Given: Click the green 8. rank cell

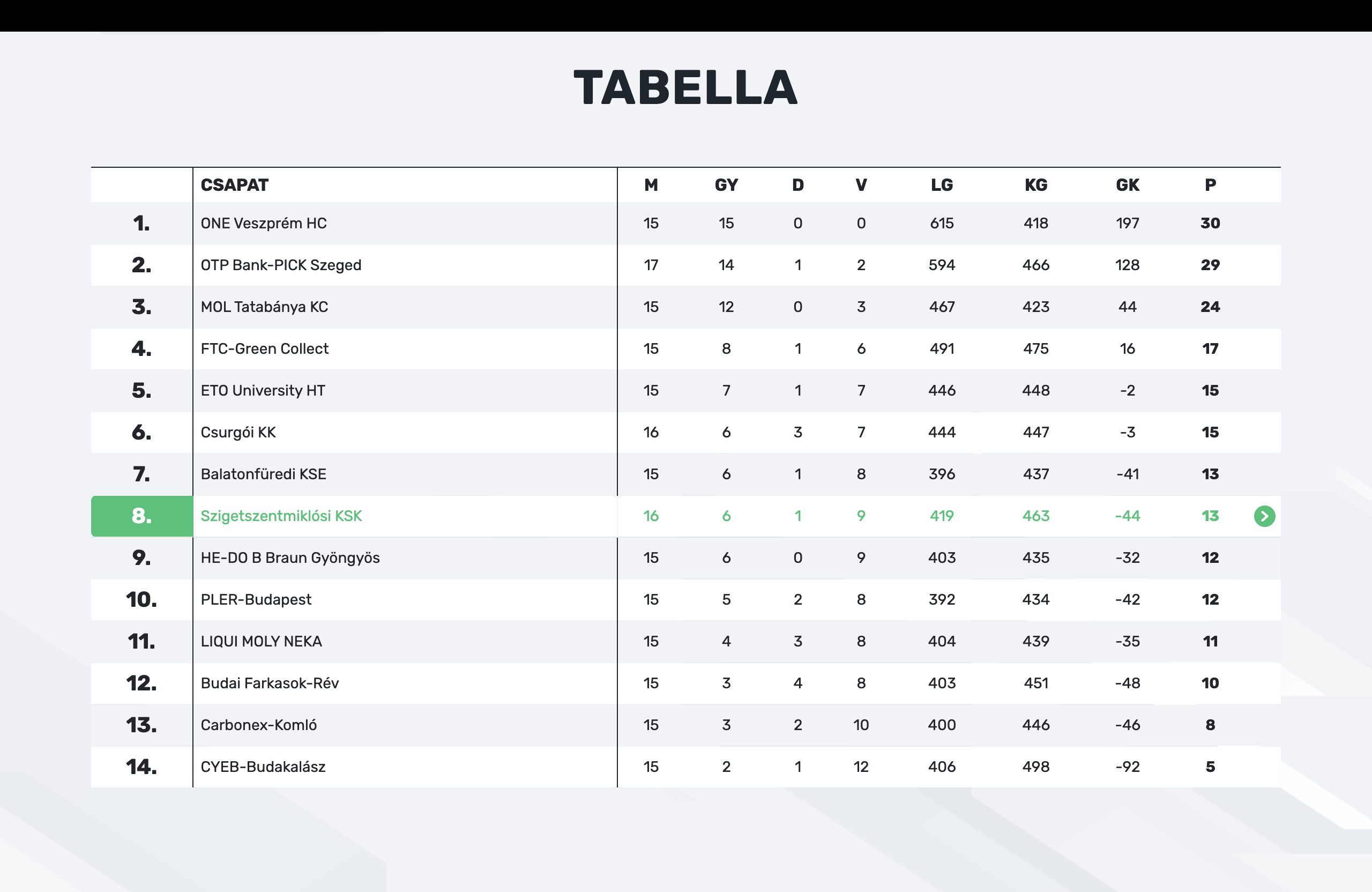Looking at the screenshot, I should click(142, 516).
